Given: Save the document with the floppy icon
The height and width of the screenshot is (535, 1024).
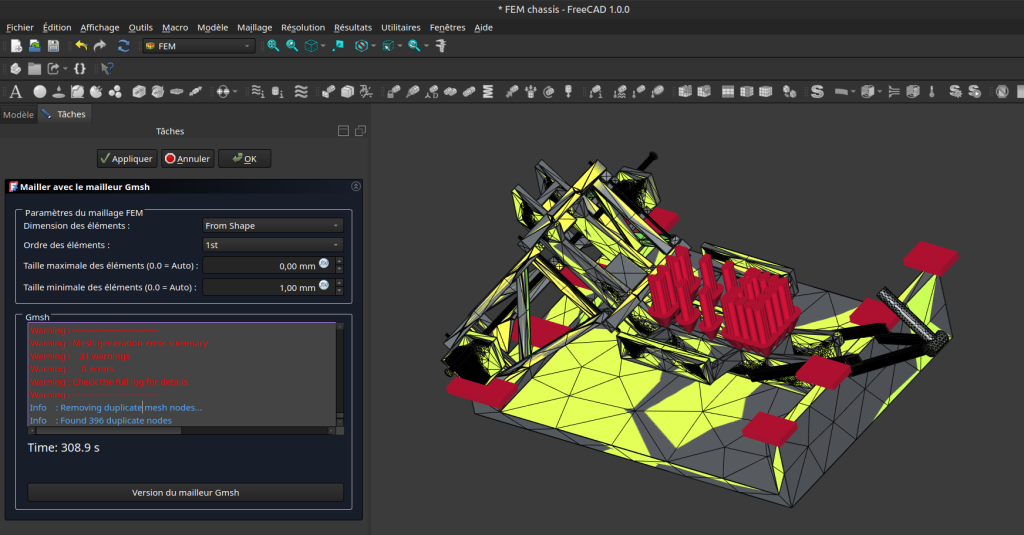Looking at the screenshot, I should pos(54,46).
